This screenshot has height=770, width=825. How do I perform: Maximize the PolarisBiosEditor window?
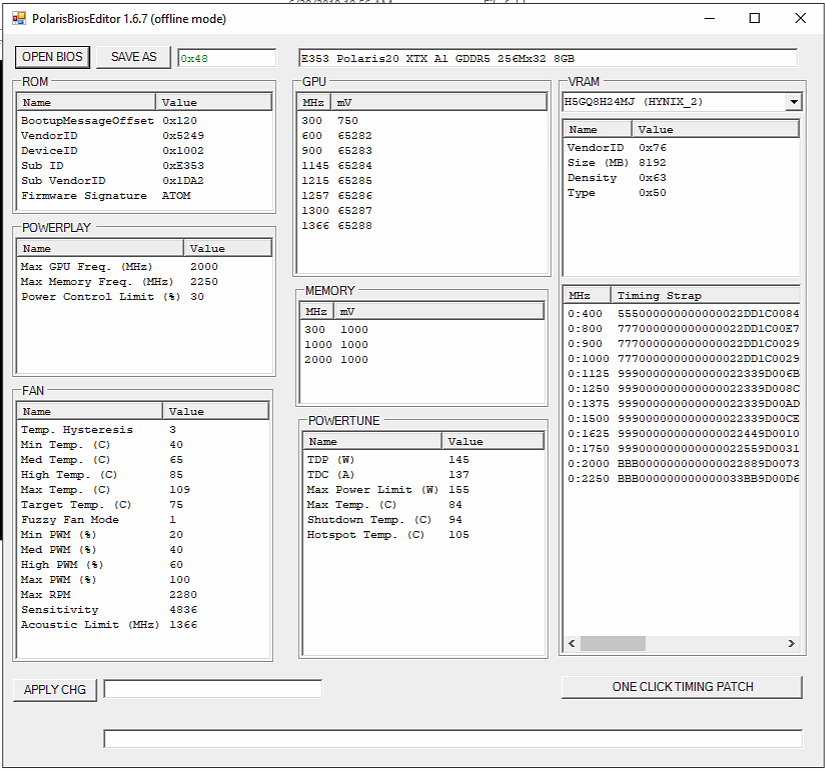coord(754,18)
